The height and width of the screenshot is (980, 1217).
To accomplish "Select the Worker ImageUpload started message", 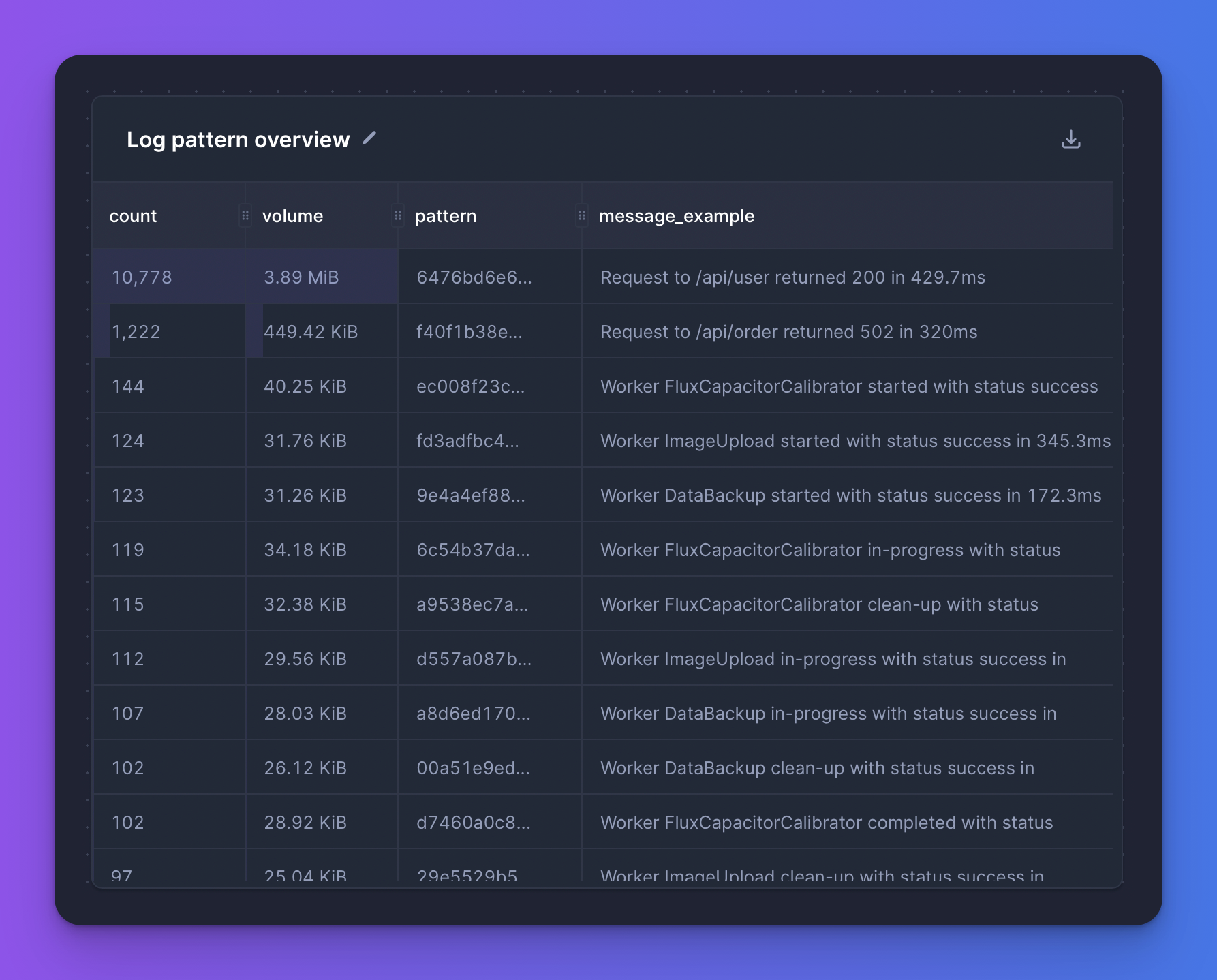I will (855, 441).
